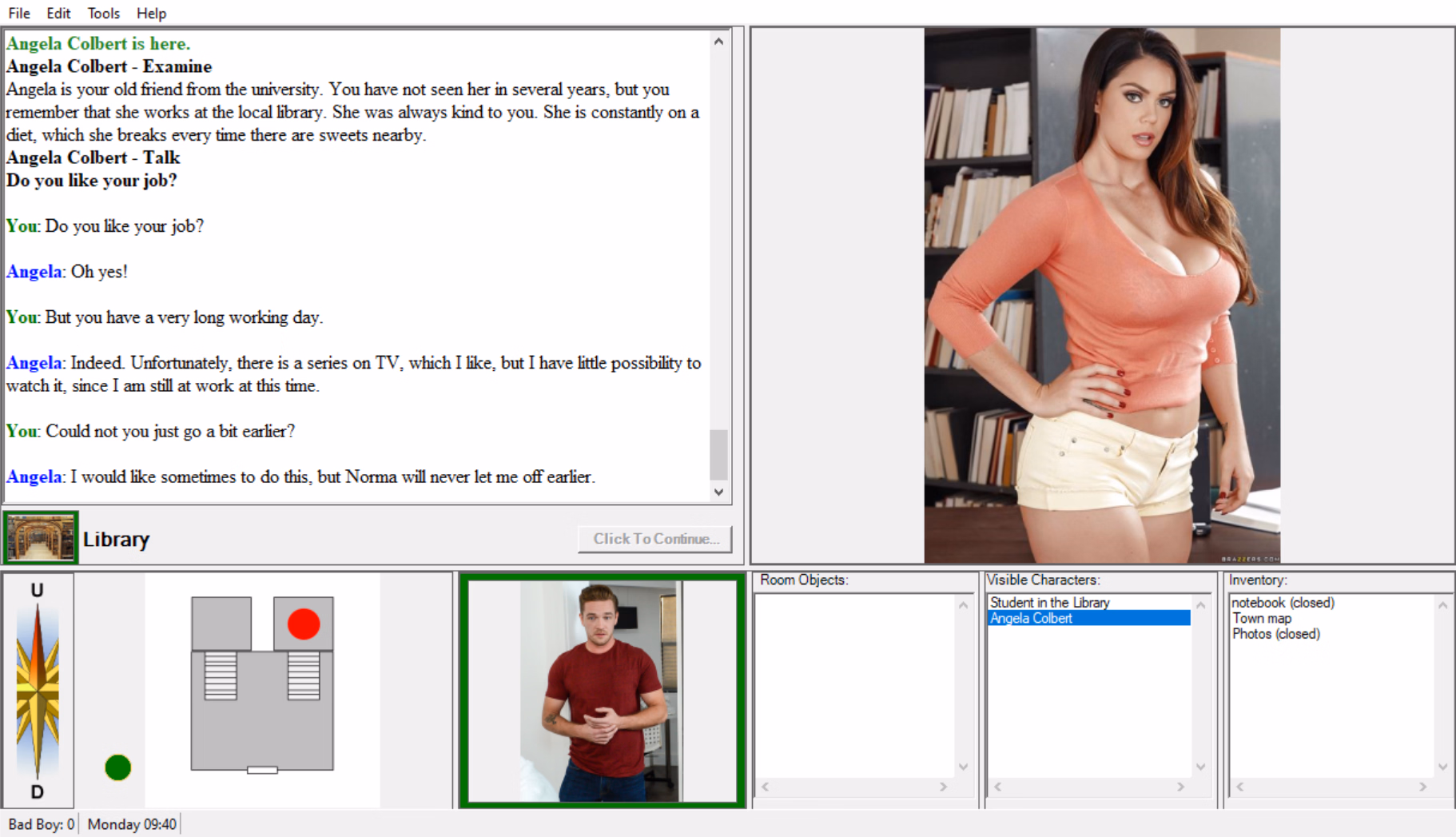The image size is (1456, 837).
Task: Click the Angela Colbert - Examine heading
Action: click(109, 66)
